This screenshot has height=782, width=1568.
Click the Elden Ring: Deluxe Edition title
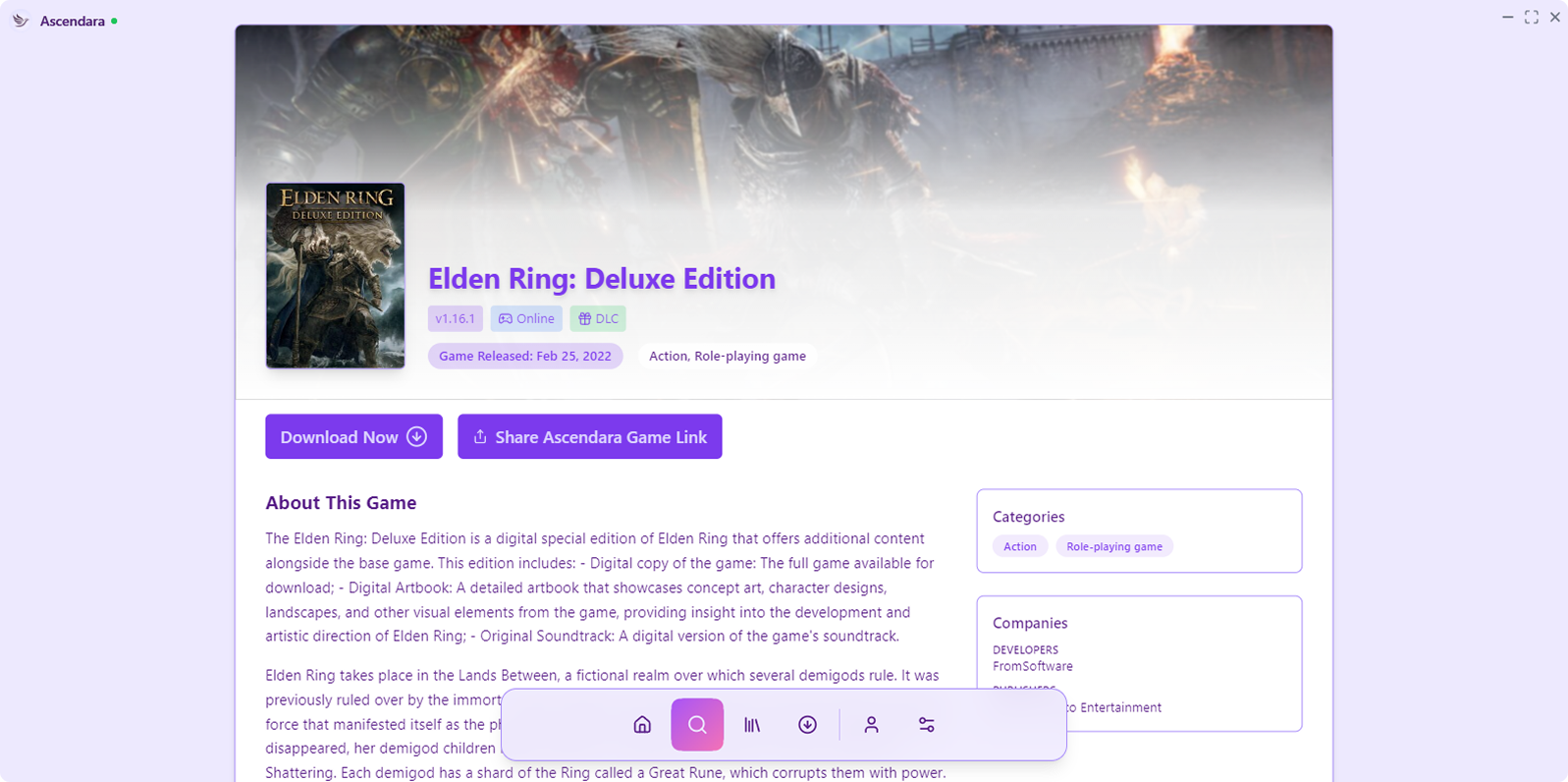point(601,279)
